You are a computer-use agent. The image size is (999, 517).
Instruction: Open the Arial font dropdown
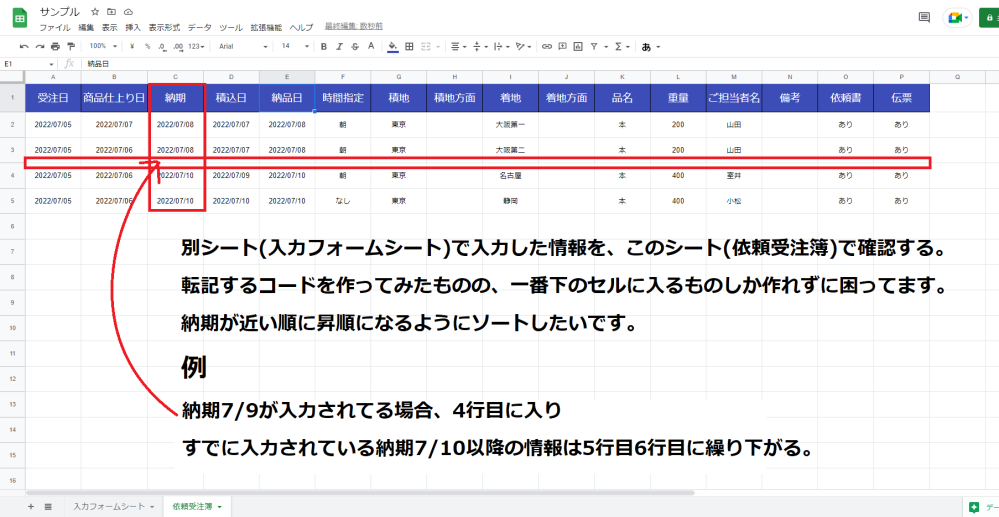[243, 47]
